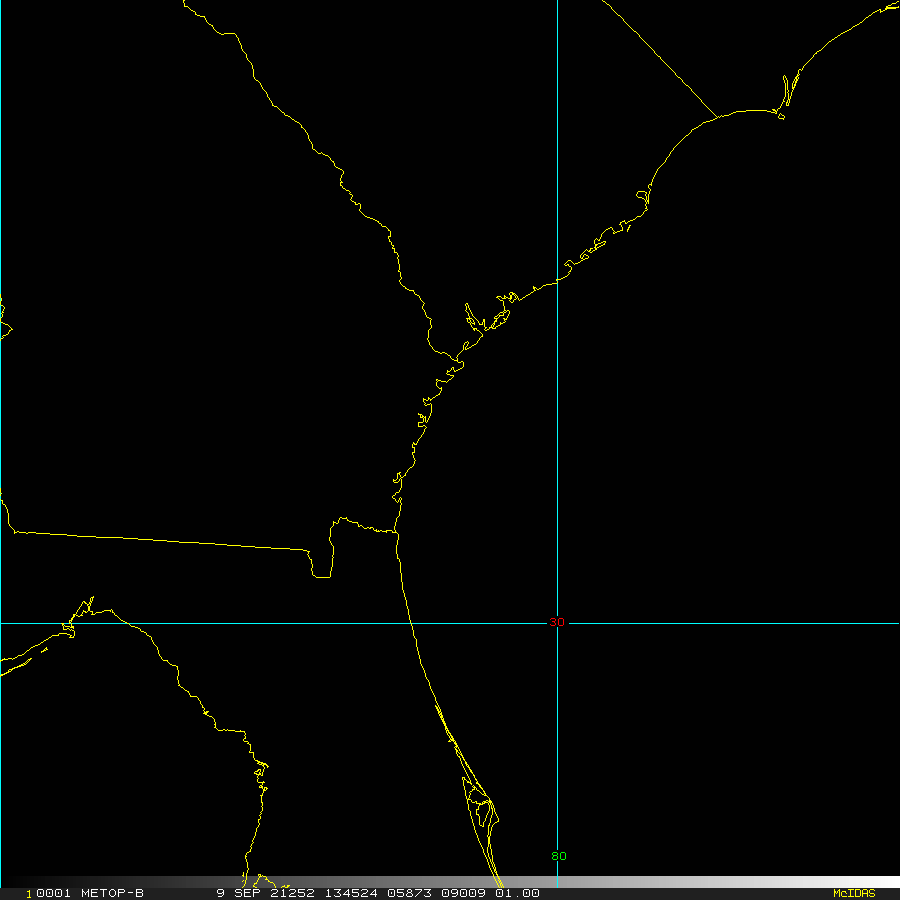Click the cyan vertical line at left edge

point(1,450)
